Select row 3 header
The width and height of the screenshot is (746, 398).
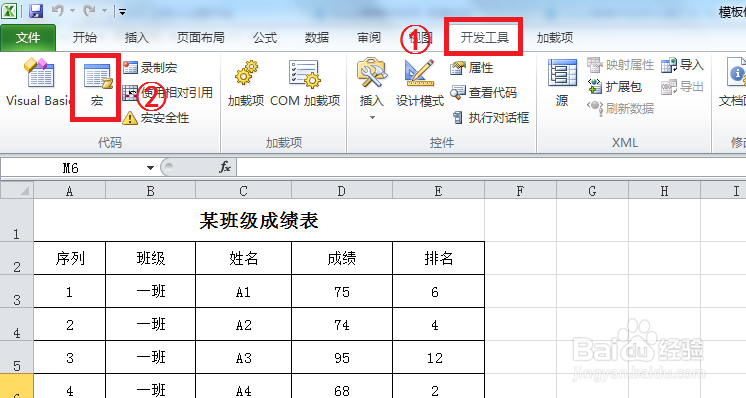(17, 291)
